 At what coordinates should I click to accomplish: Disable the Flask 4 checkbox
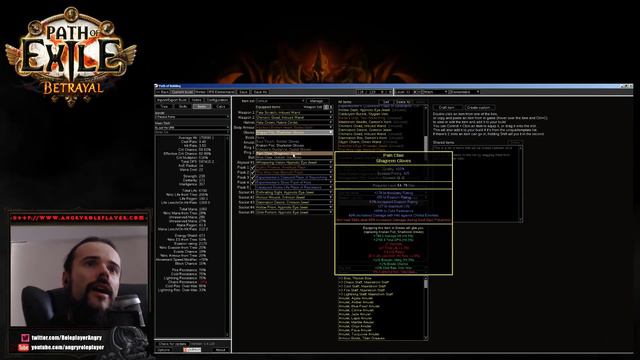253,182
